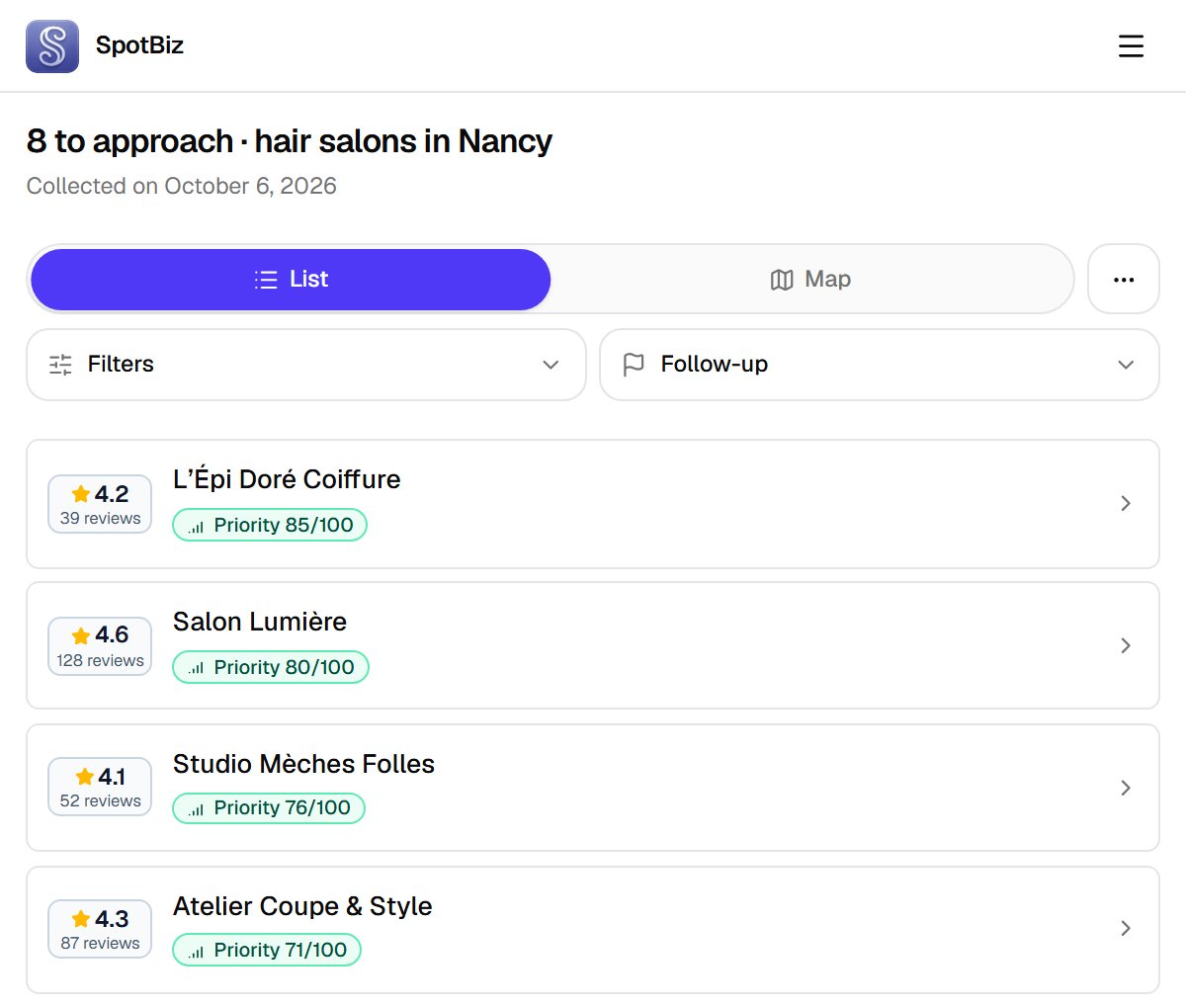Screen dimensions: 1186x1008
Task: Click the sliders icon in Filters
Action: (60, 365)
